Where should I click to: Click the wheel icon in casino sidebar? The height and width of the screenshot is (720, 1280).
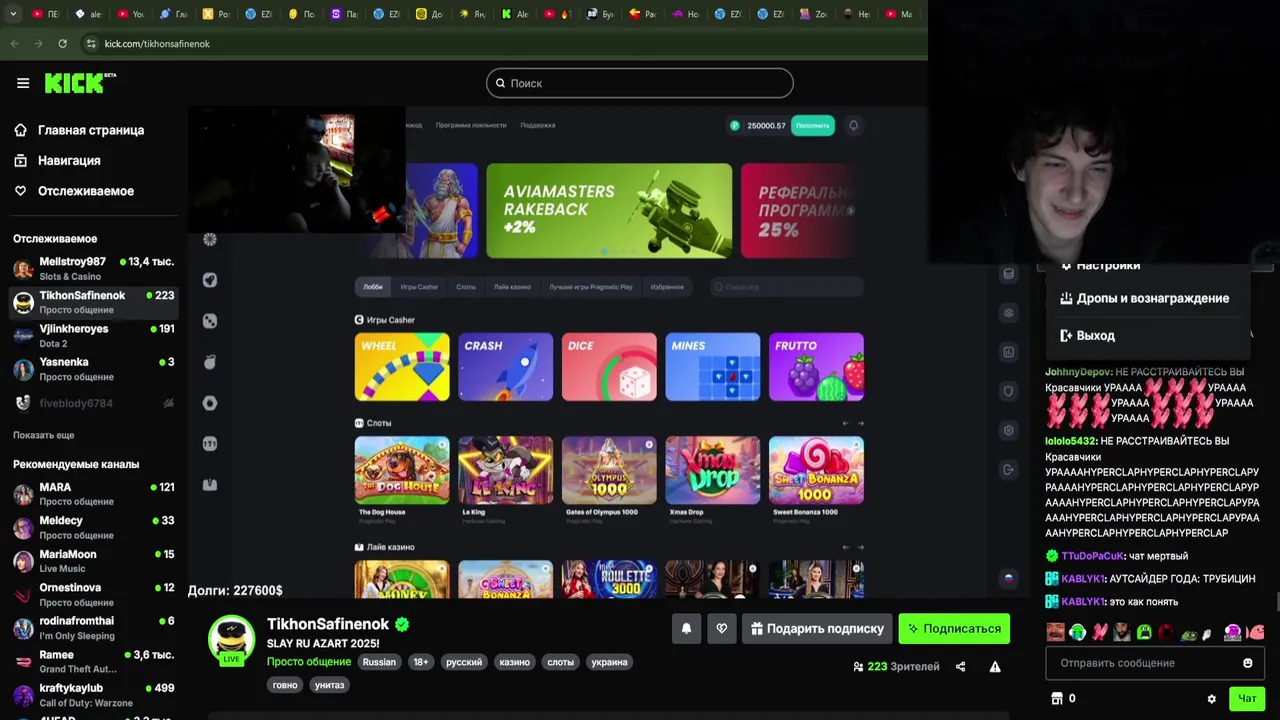[x=210, y=239]
